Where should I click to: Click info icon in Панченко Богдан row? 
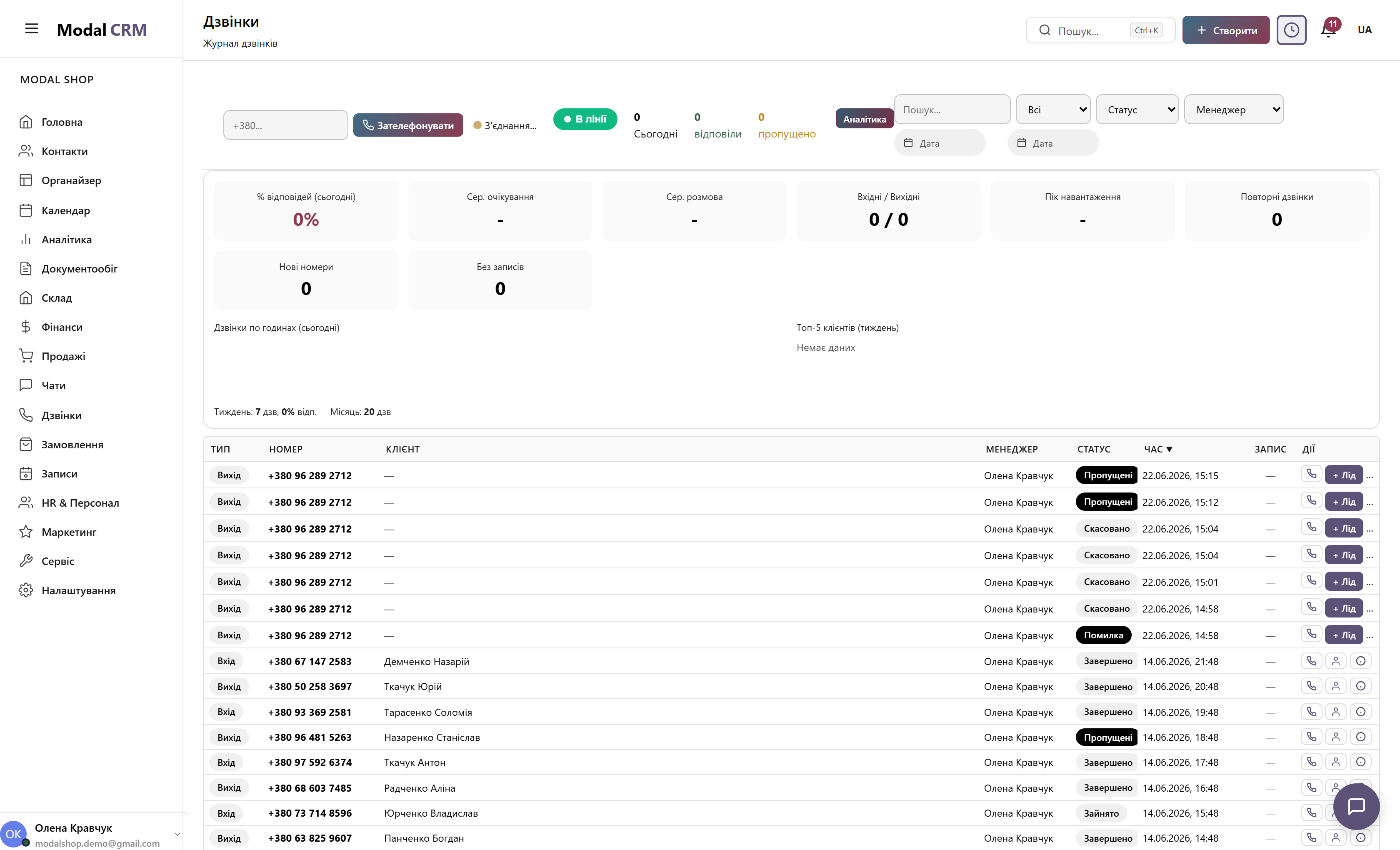coord(1361,837)
